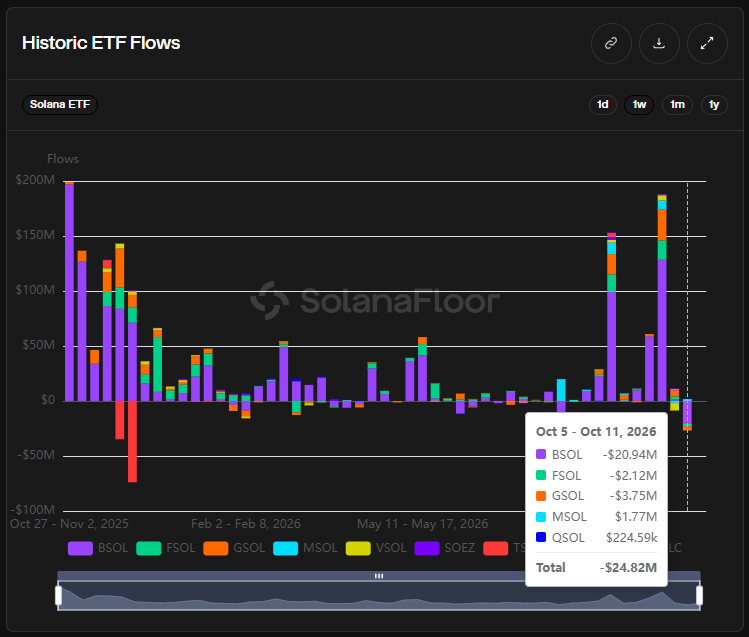Viewport: 749px width, 637px height.
Task: Toggle FSOL series in the legend
Action: click(x=166, y=548)
